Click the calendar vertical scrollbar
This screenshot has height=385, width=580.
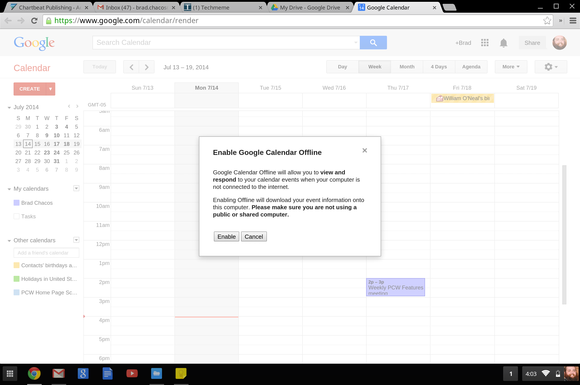point(564,235)
